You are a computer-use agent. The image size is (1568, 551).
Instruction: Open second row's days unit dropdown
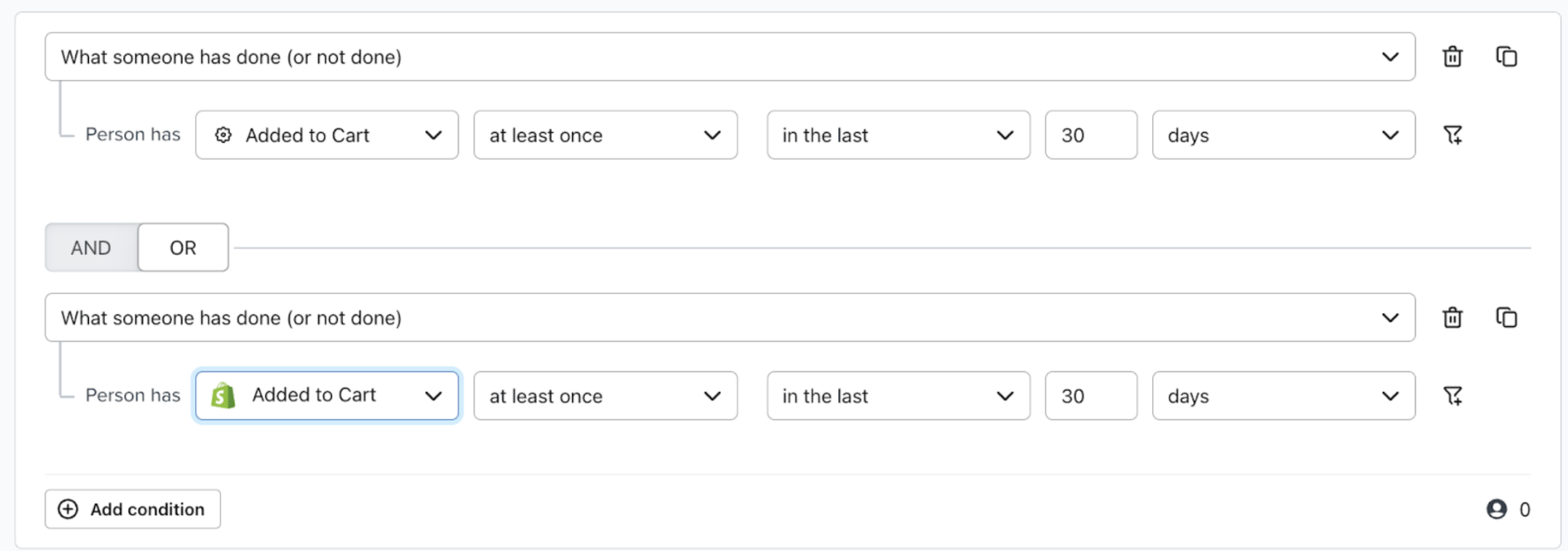tap(1283, 396)
